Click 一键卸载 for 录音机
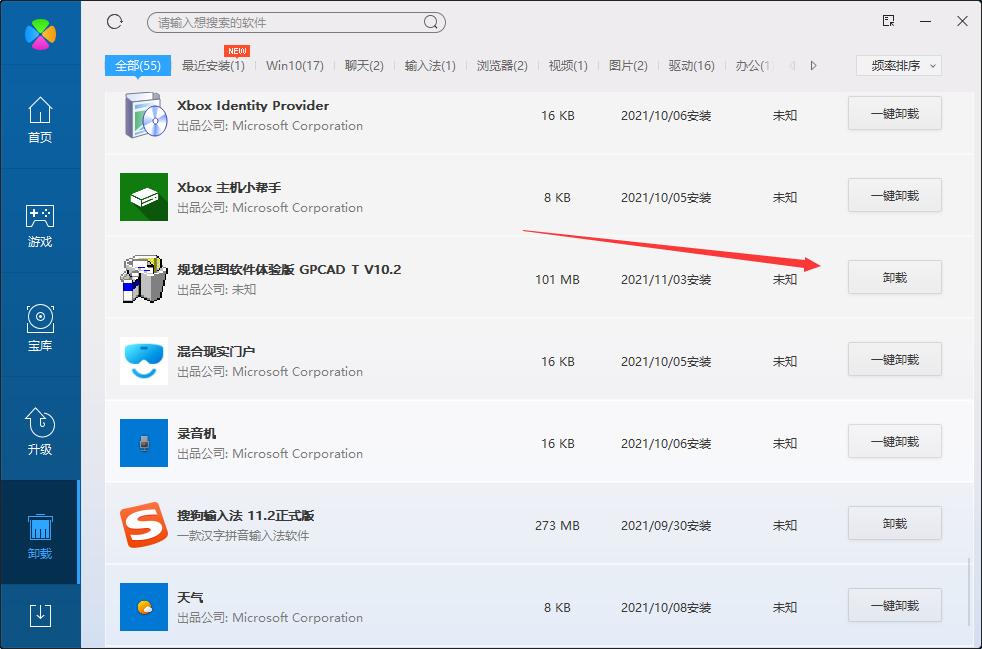Viewport: 982px width, 649px height. coord(895,442)
